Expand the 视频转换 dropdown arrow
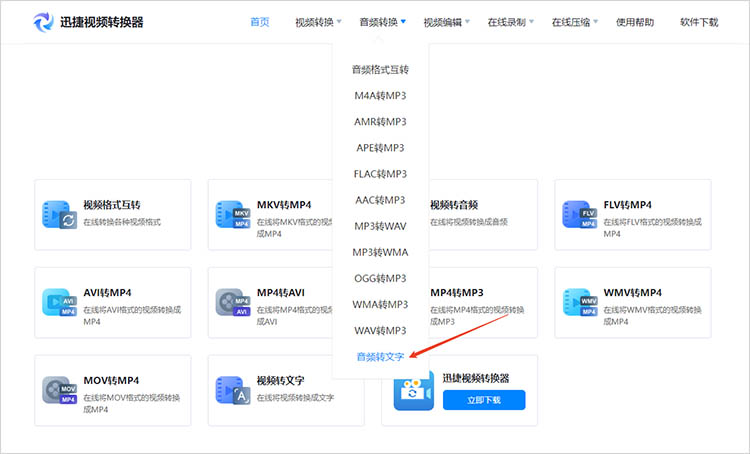The width and height of the screenshot is (750, 454). [x=339, y=22]
